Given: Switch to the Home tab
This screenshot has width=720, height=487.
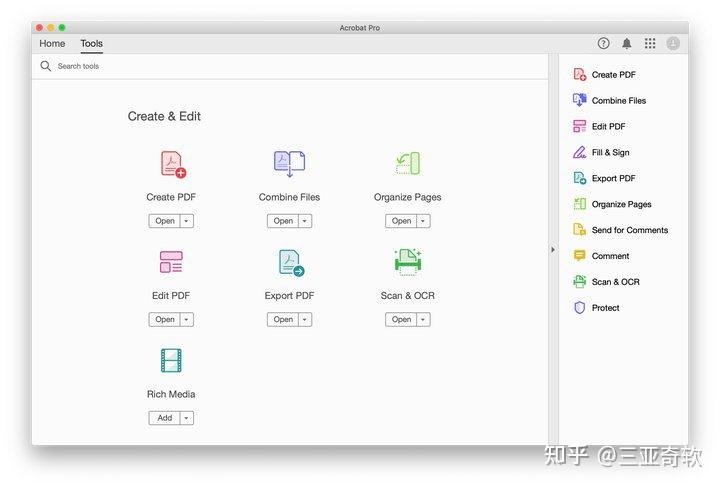Looking at the screenshot, I should 52,44.
